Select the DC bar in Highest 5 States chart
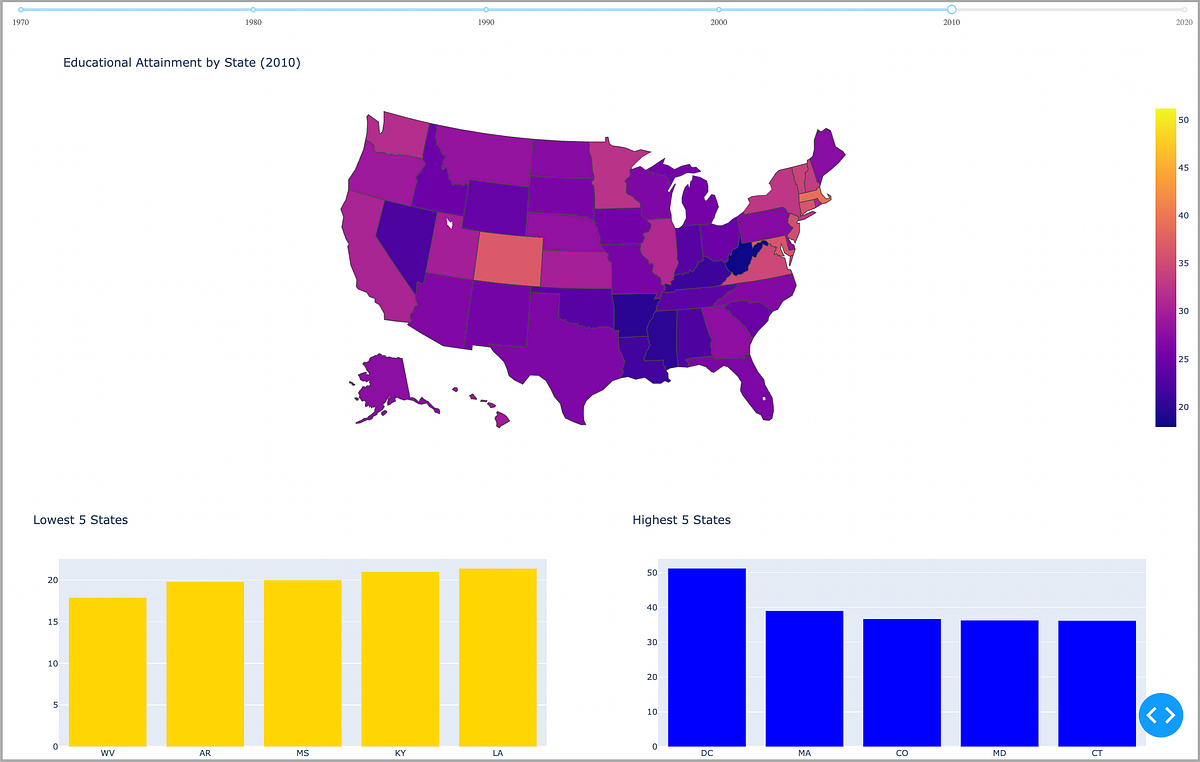Image resolution: width=1200 pixels, height=762 pixels. [706, 655]
